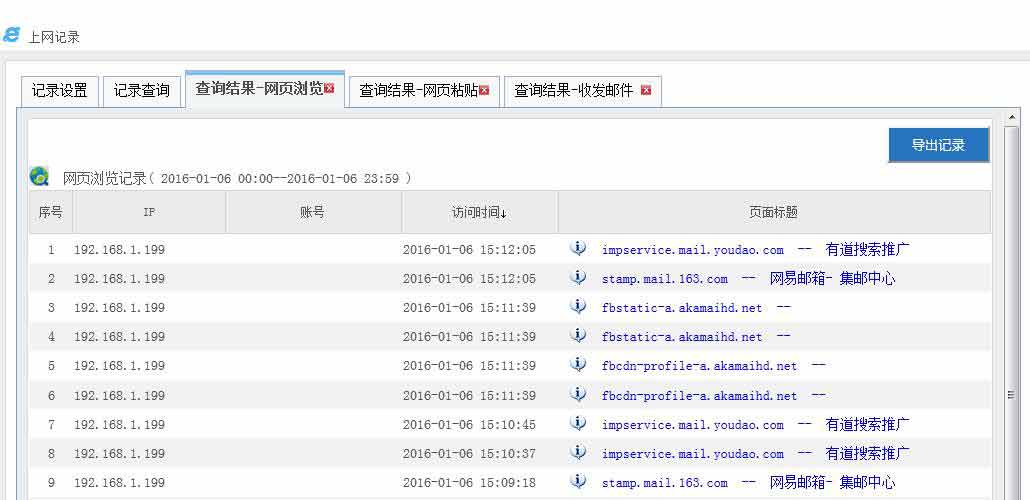Viewport: 1030px width, 500px height.
Task: Sort by the IP column header
Action: click(149, 212)
